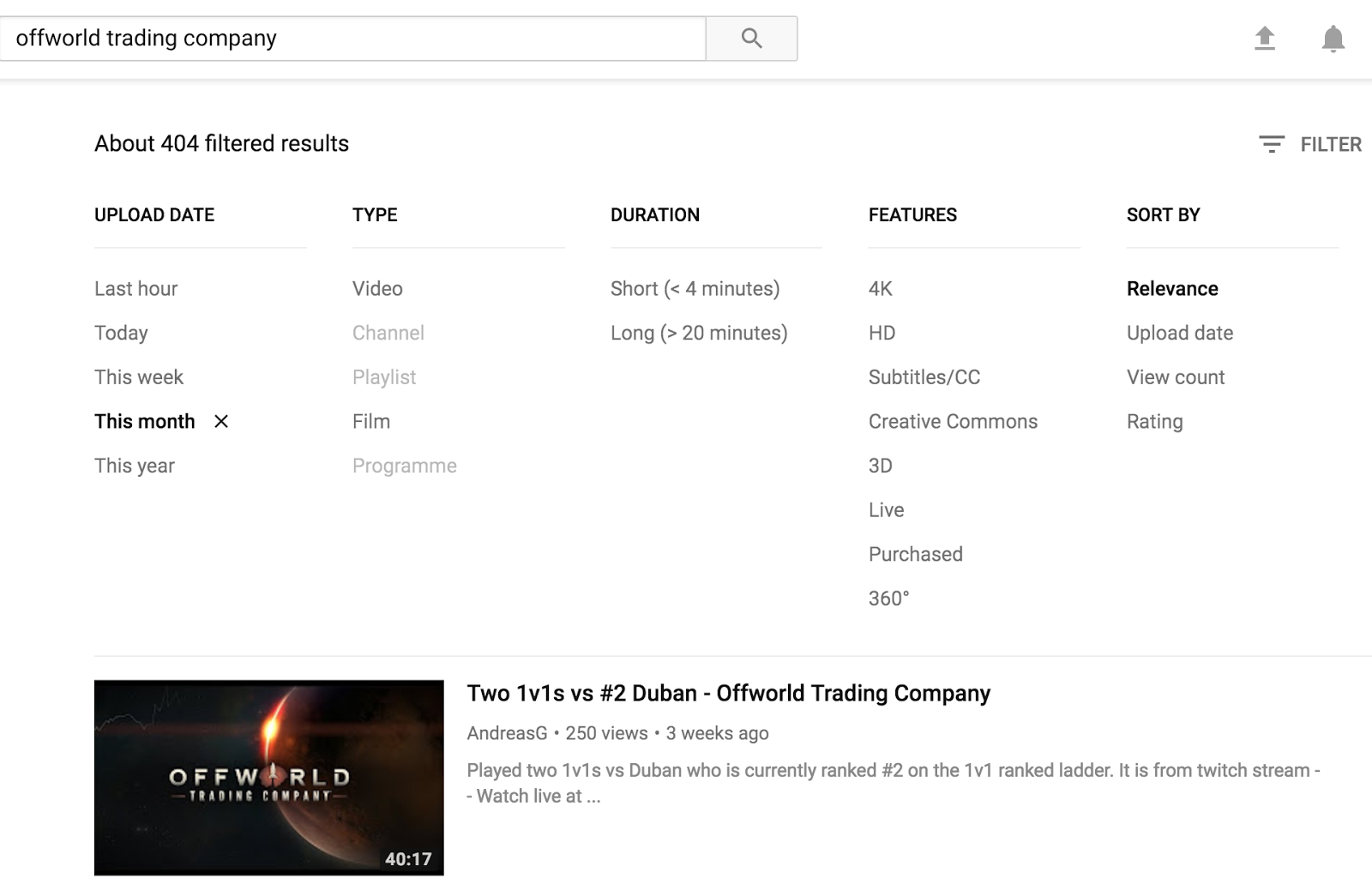Toggle the FILTER panel
Image resolution: width=1372 pixels, height=891 pixels.
pyautogui.click(x=1309, y=144)
